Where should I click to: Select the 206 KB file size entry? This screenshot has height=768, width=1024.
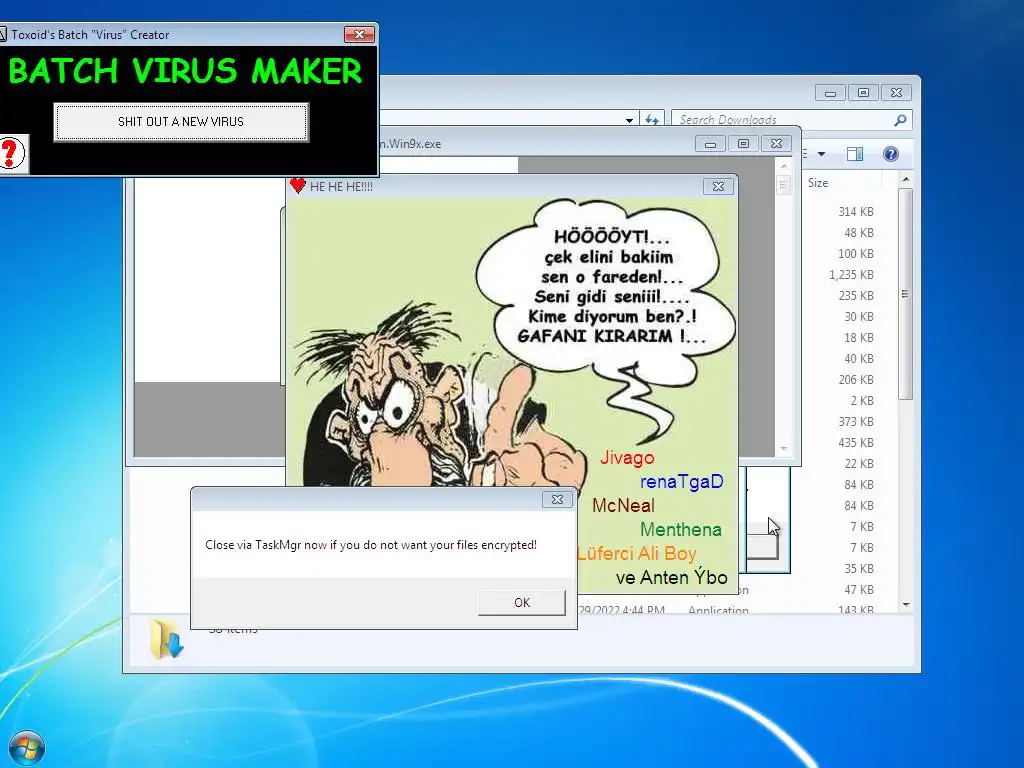click(856, 379)
